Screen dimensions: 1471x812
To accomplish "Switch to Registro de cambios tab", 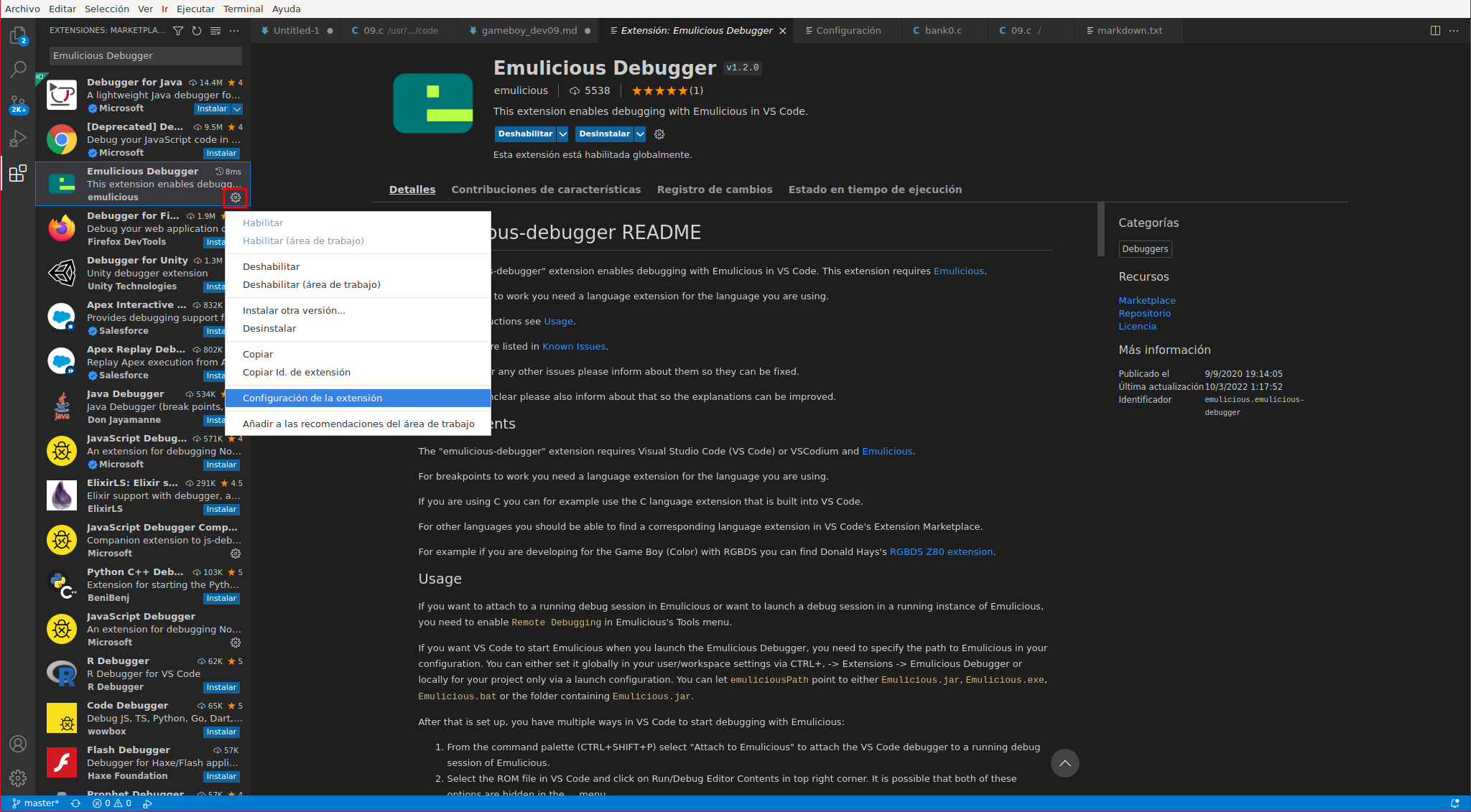I will tap(714, 190).
